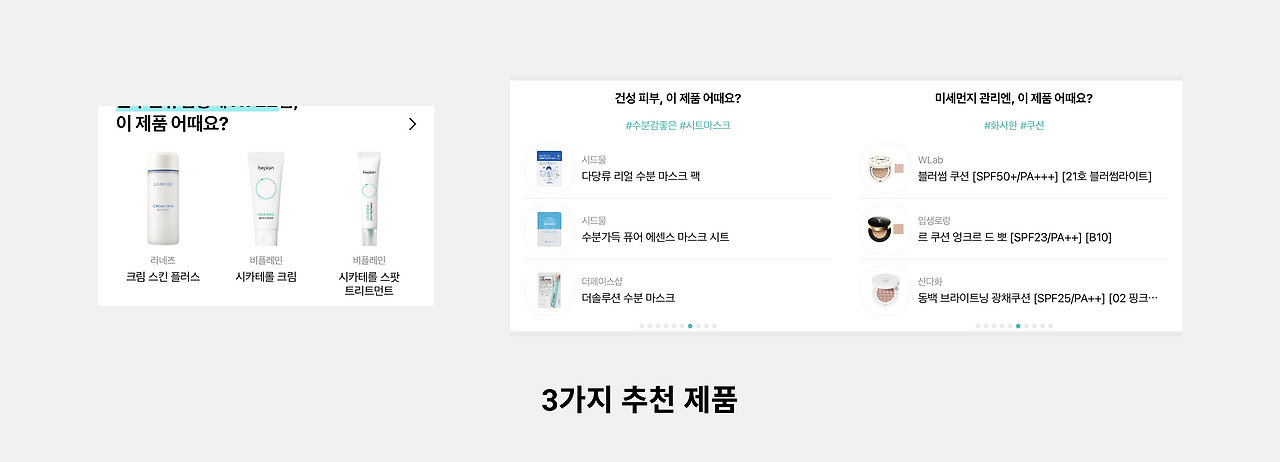
Task: Select the 비플레인 시카테롤 크림 tube image
Action: (x=266, y=198)
